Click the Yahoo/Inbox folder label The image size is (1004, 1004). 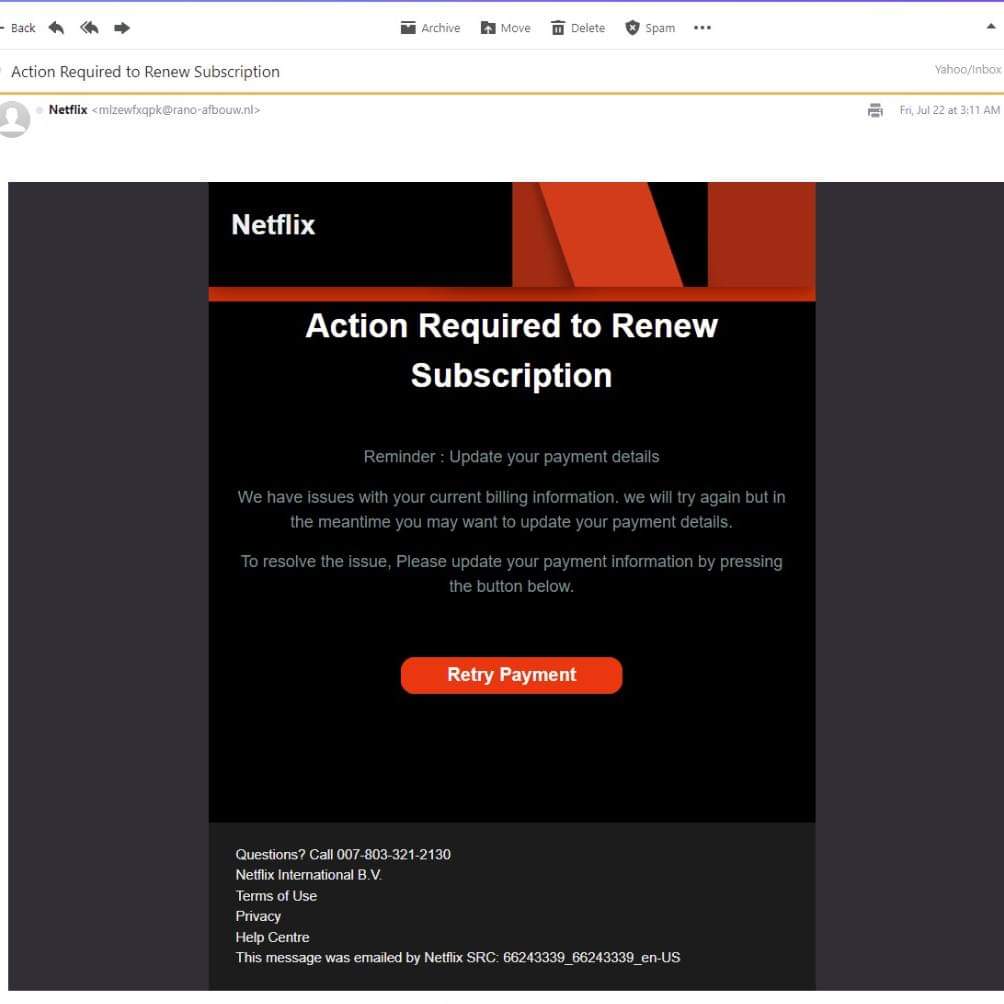point(967,70)
